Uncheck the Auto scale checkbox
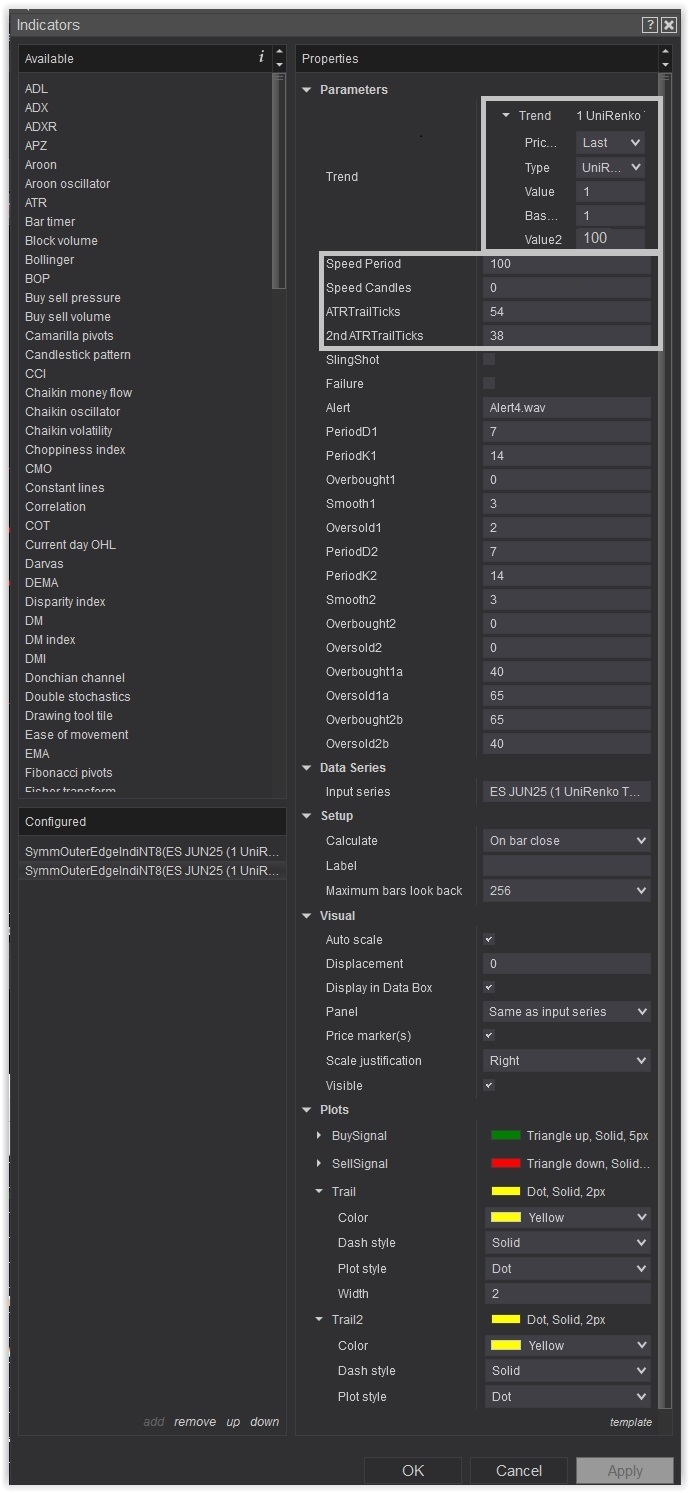This screenshot has width=689, height=1493. tap(489, 940)
